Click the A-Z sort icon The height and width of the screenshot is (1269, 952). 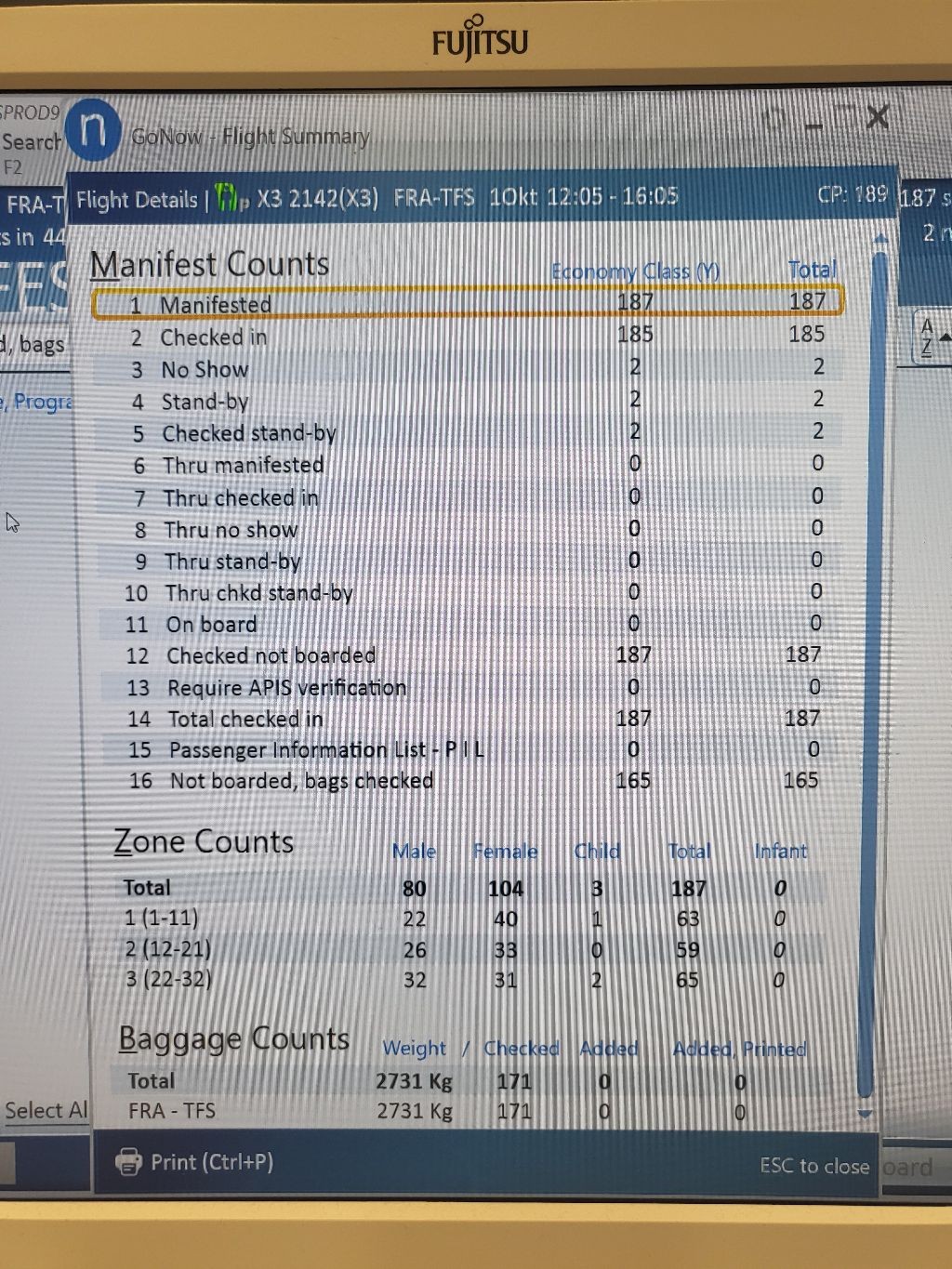(x=927, y=337)
